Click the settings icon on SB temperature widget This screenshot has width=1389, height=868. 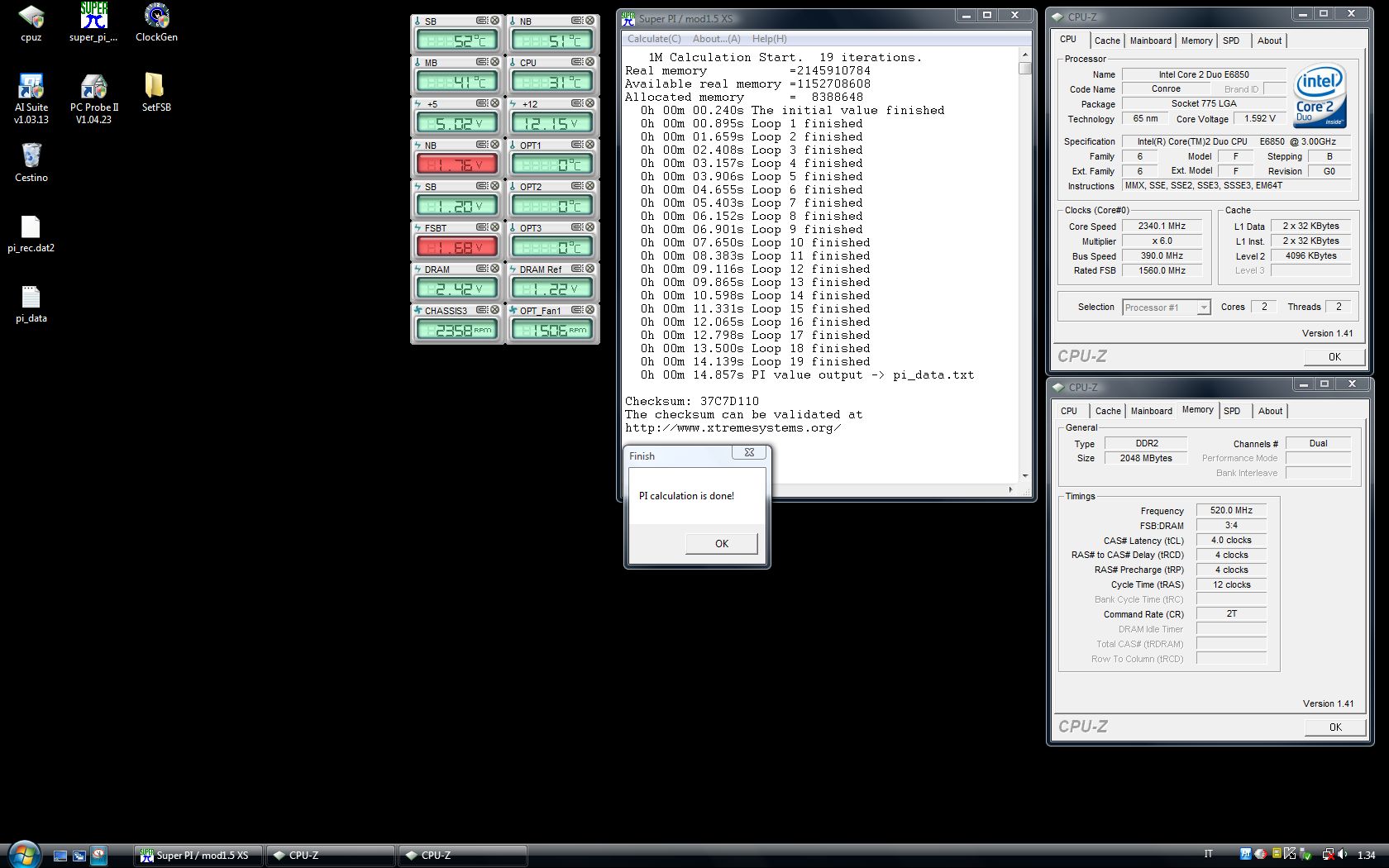(x=482, y=21)
